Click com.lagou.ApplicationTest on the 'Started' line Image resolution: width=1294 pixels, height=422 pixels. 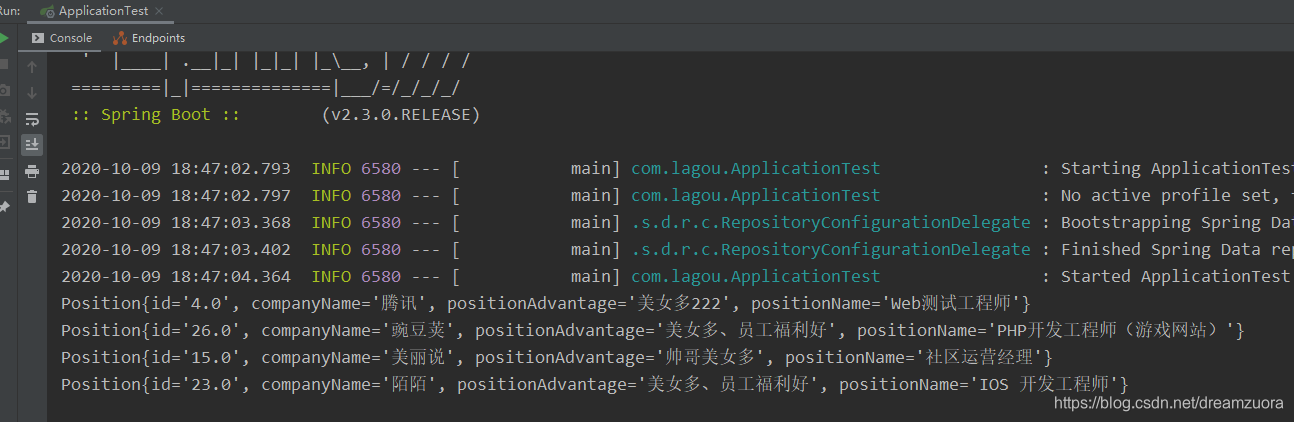pos(756,277)
